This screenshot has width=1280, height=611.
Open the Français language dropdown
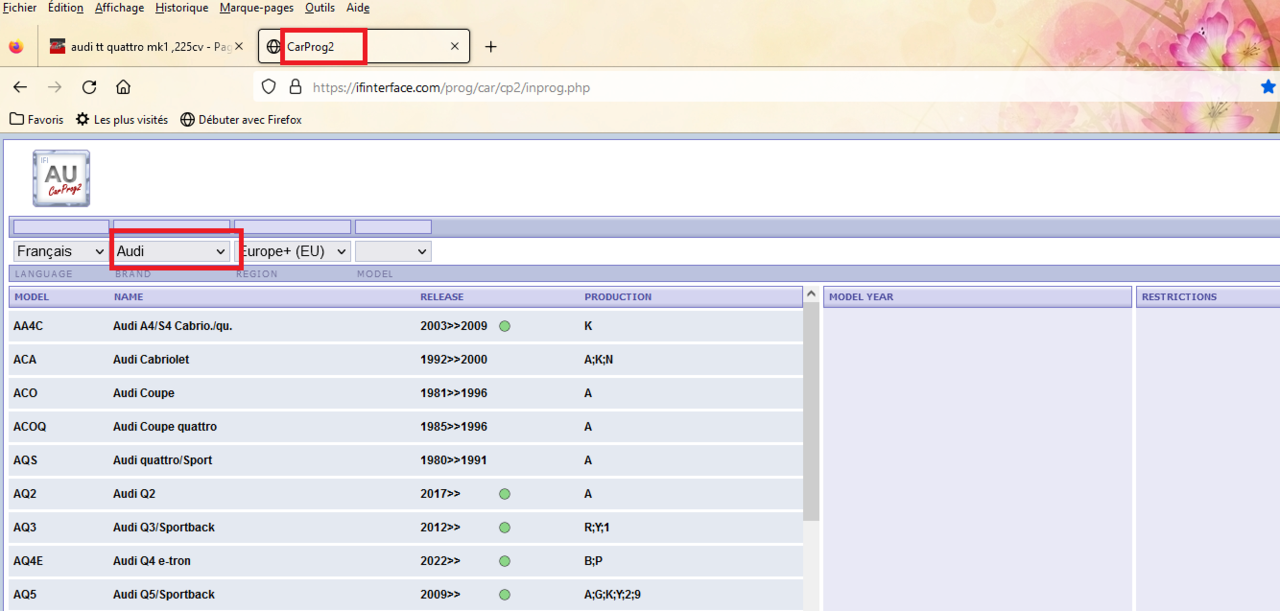pos(60,251)
